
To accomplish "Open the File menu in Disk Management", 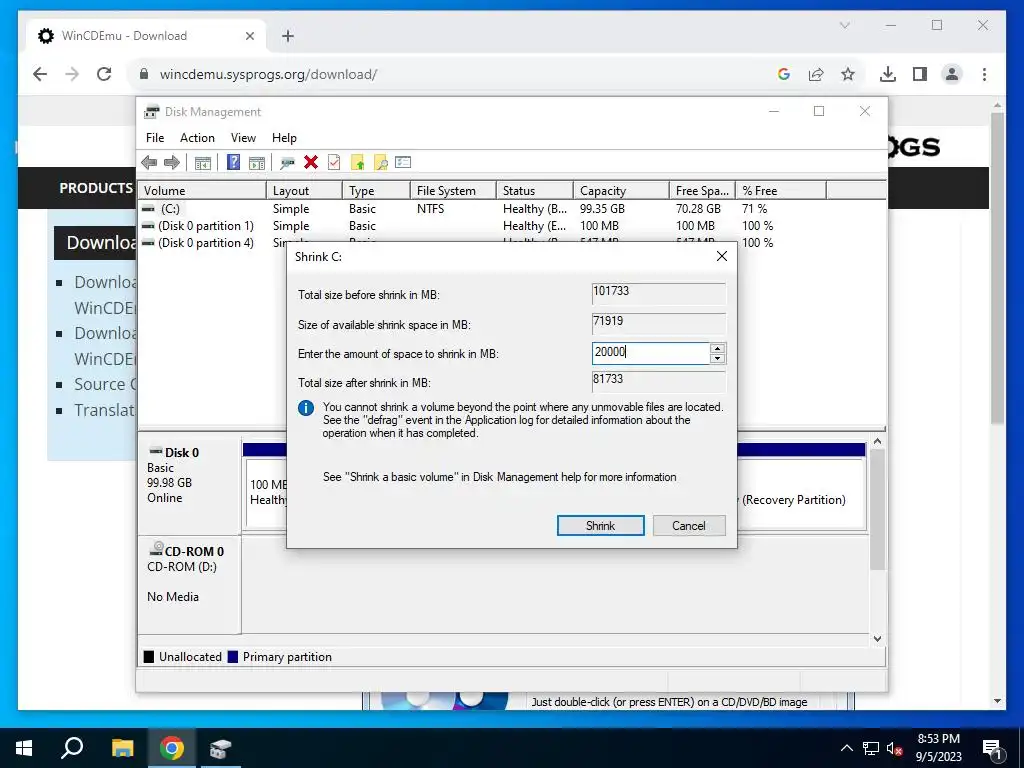I will click(155, 138).
